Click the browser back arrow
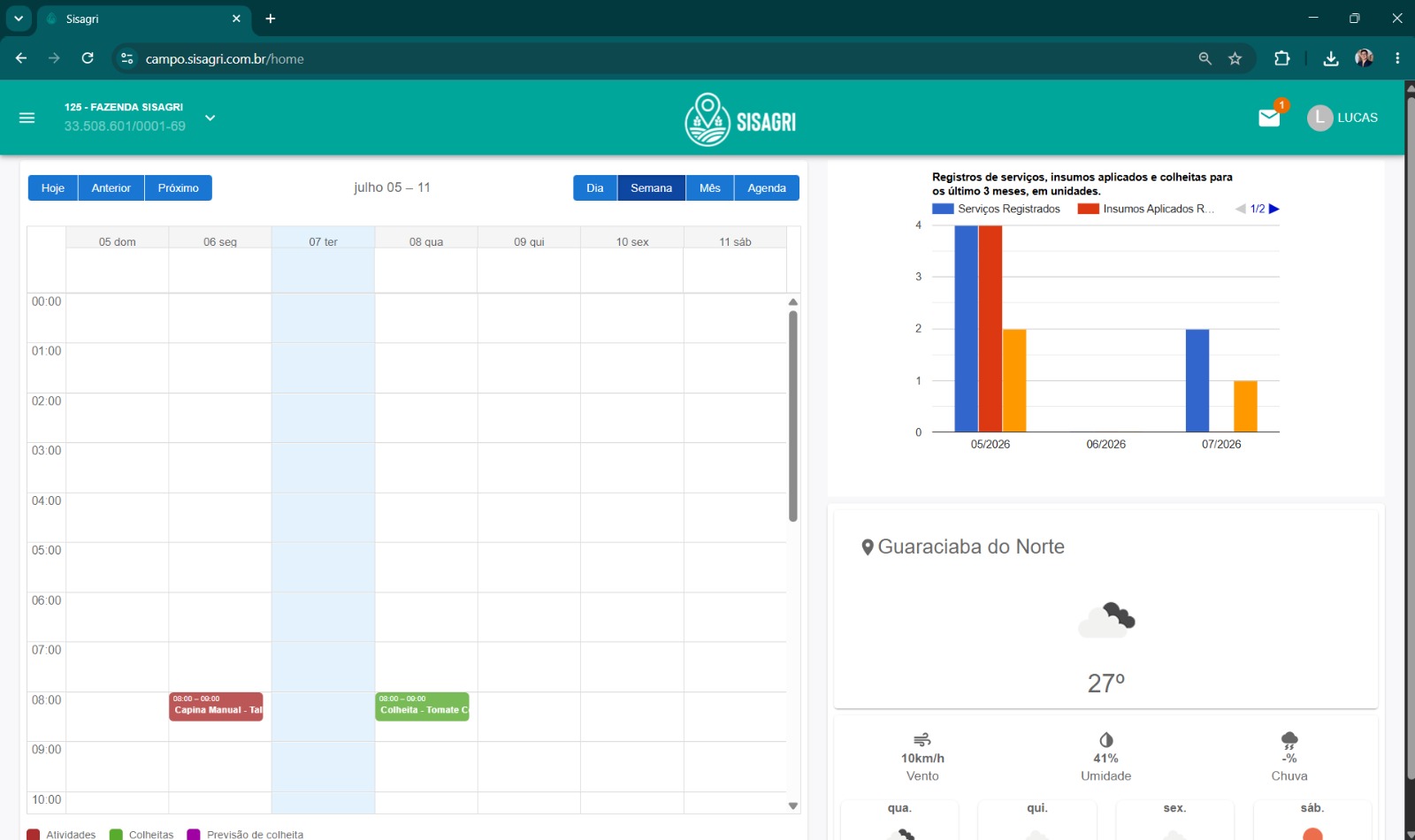Viewport: 1415px width, 840px height. 21,58
